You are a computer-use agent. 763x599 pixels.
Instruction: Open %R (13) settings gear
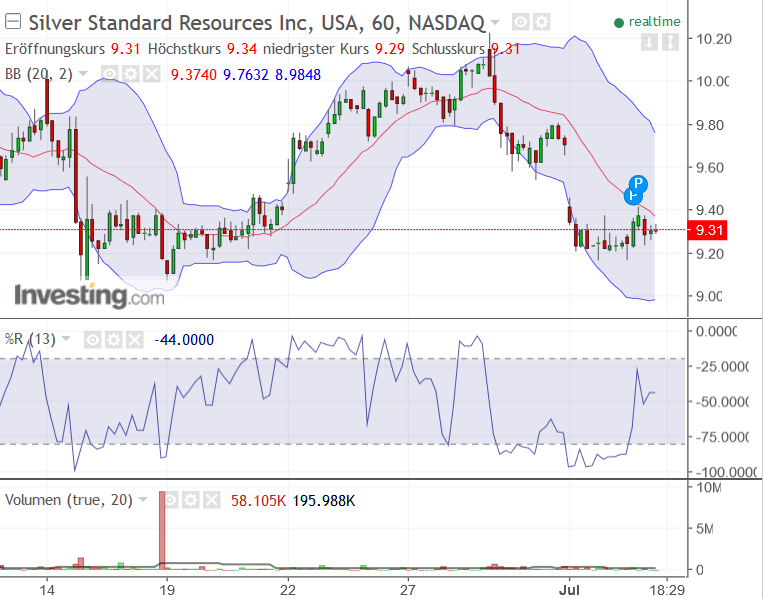click(x=113, y=340)
